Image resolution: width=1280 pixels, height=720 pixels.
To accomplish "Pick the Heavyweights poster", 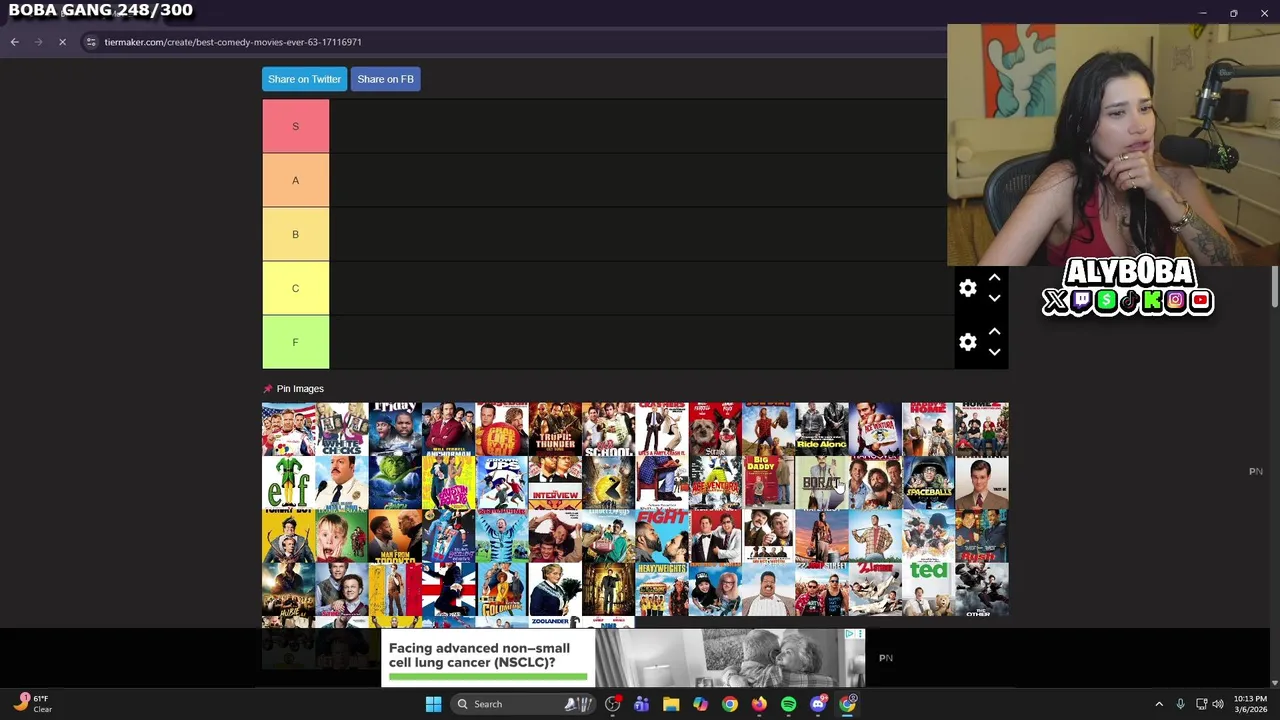I will tap(661, 589).
